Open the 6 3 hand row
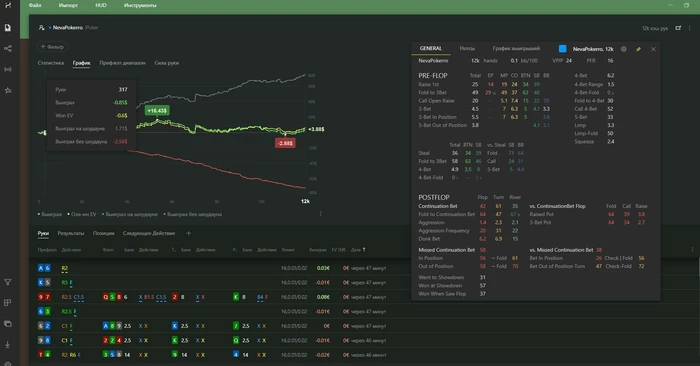 point(364,311)
